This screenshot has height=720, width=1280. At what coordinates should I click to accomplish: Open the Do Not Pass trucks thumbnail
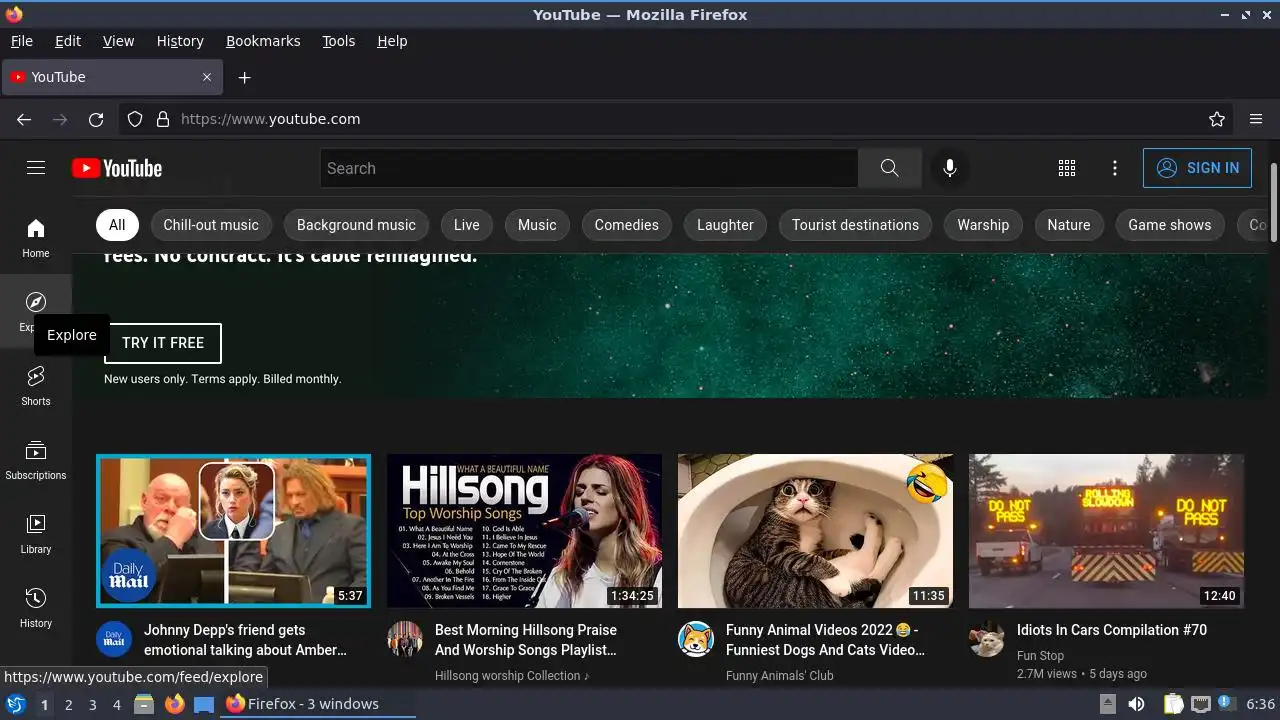pyautogui.click(x=1106, y=531)
